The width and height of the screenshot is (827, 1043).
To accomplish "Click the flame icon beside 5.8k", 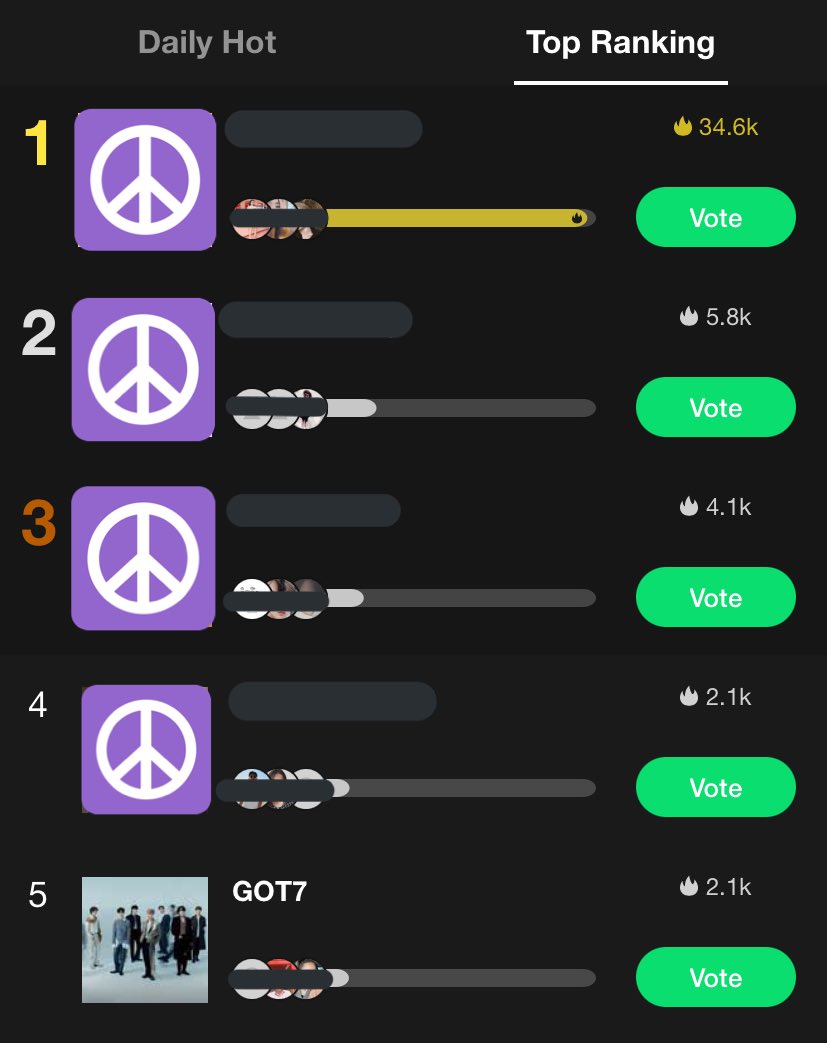I will (689, 316).
